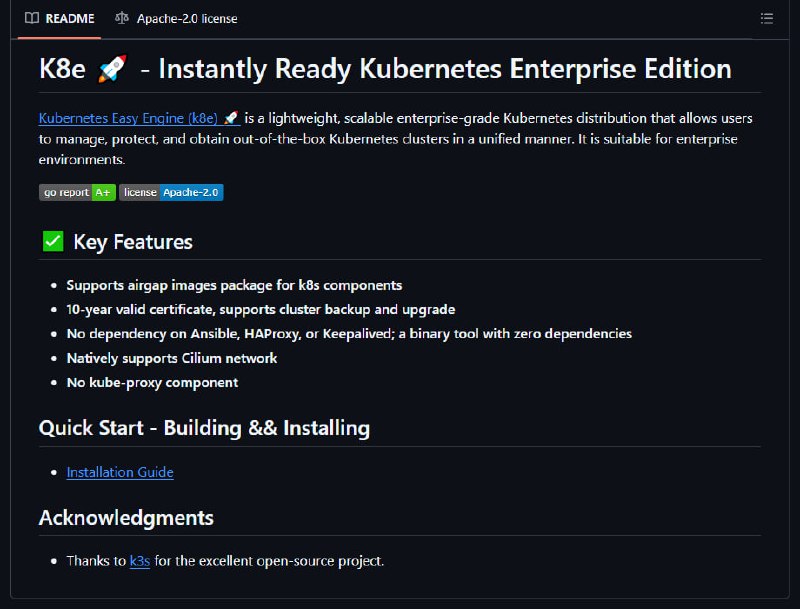The width and height of the screenshot is (800, 609).
Task: Click the Quick Start - Building && Installing heading
Action: [x=204, y=428]
